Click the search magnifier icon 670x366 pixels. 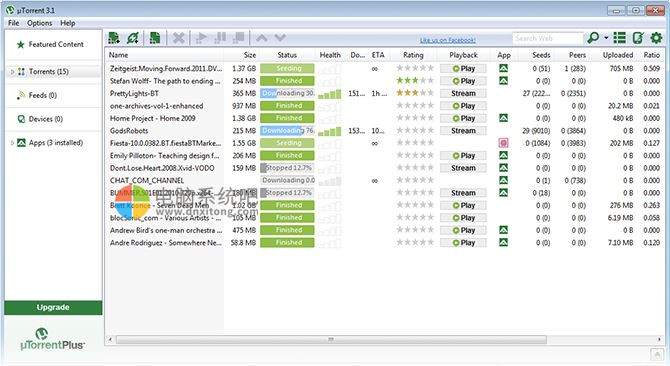click(593, 38)
